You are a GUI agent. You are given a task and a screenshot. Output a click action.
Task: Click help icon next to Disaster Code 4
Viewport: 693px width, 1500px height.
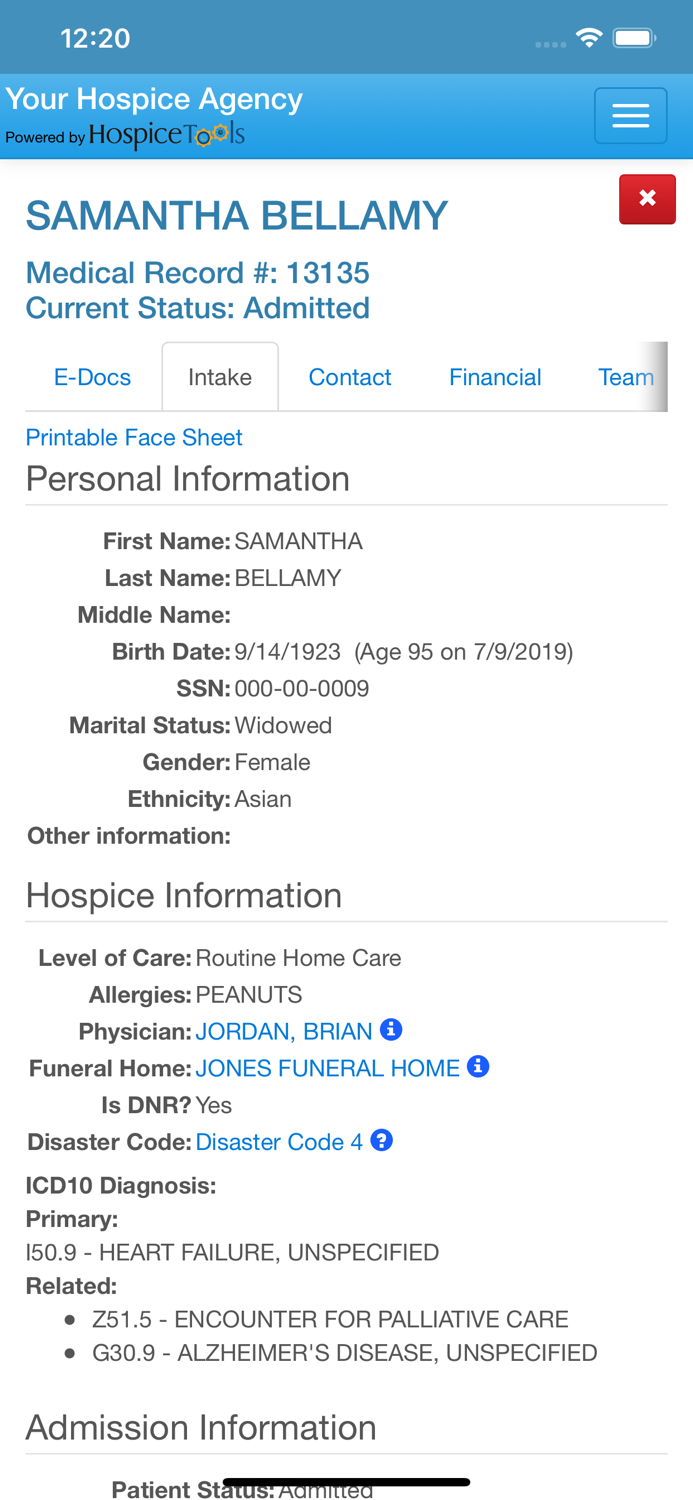[381, 1140]
